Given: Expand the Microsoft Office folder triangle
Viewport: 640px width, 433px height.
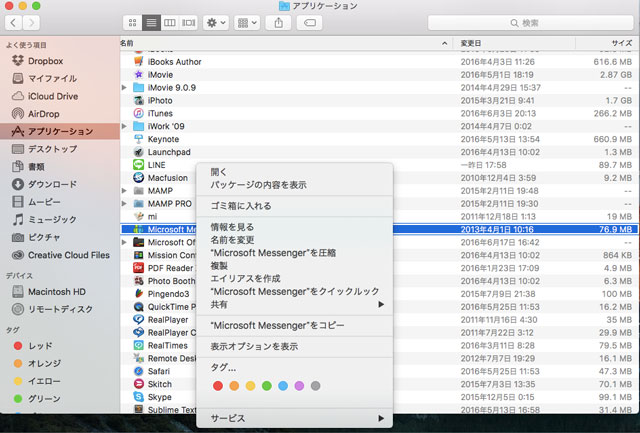Looking at the screenshot, I should point(124,242).
